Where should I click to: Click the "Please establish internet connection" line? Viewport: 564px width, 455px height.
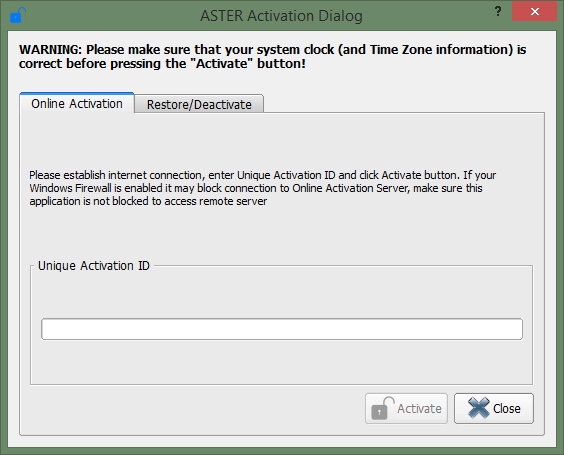[263, 175]
